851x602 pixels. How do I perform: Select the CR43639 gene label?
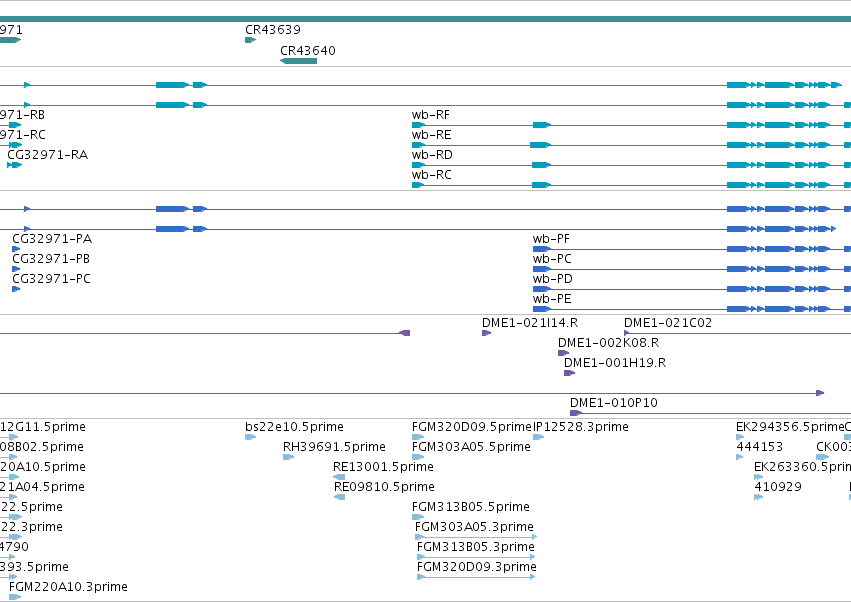coord(272,29)
